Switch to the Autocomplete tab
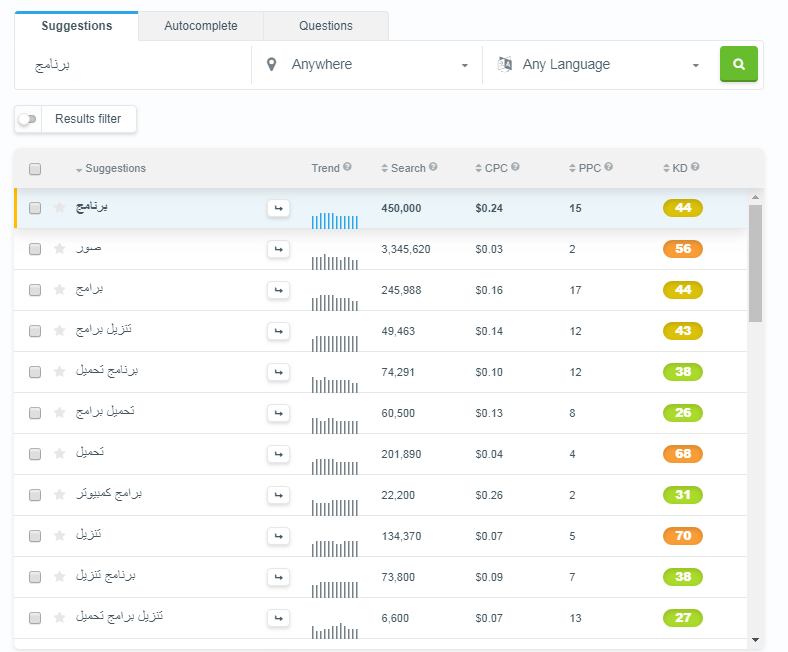The height and width of the screenshot is (652, 788). click(x=201, y=26)
